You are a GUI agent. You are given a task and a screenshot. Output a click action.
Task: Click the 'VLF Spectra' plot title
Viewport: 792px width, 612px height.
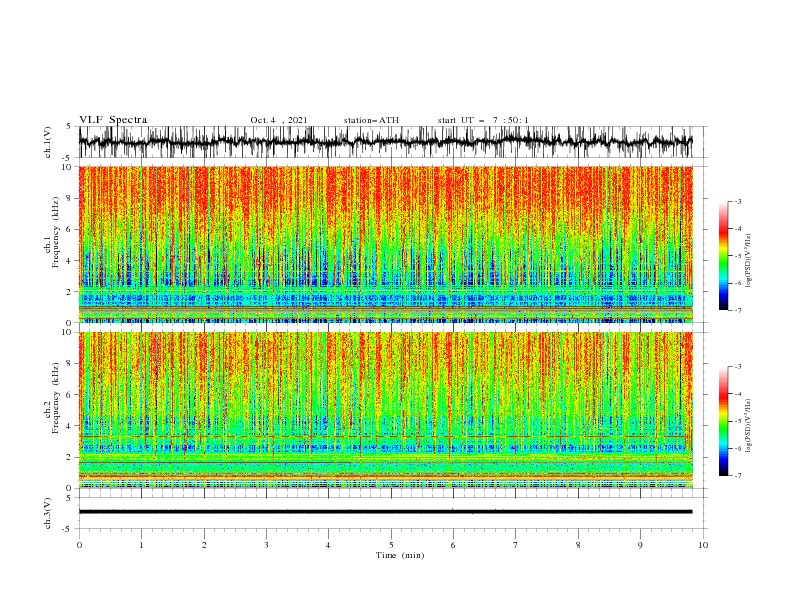(113, 120)
